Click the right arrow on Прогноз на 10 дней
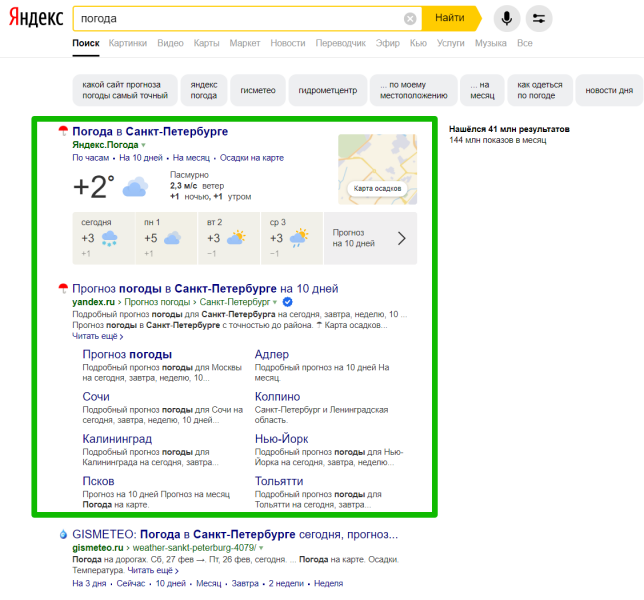Image resolution: width=644 pixels, height=600 pixels. click(402, 238)
